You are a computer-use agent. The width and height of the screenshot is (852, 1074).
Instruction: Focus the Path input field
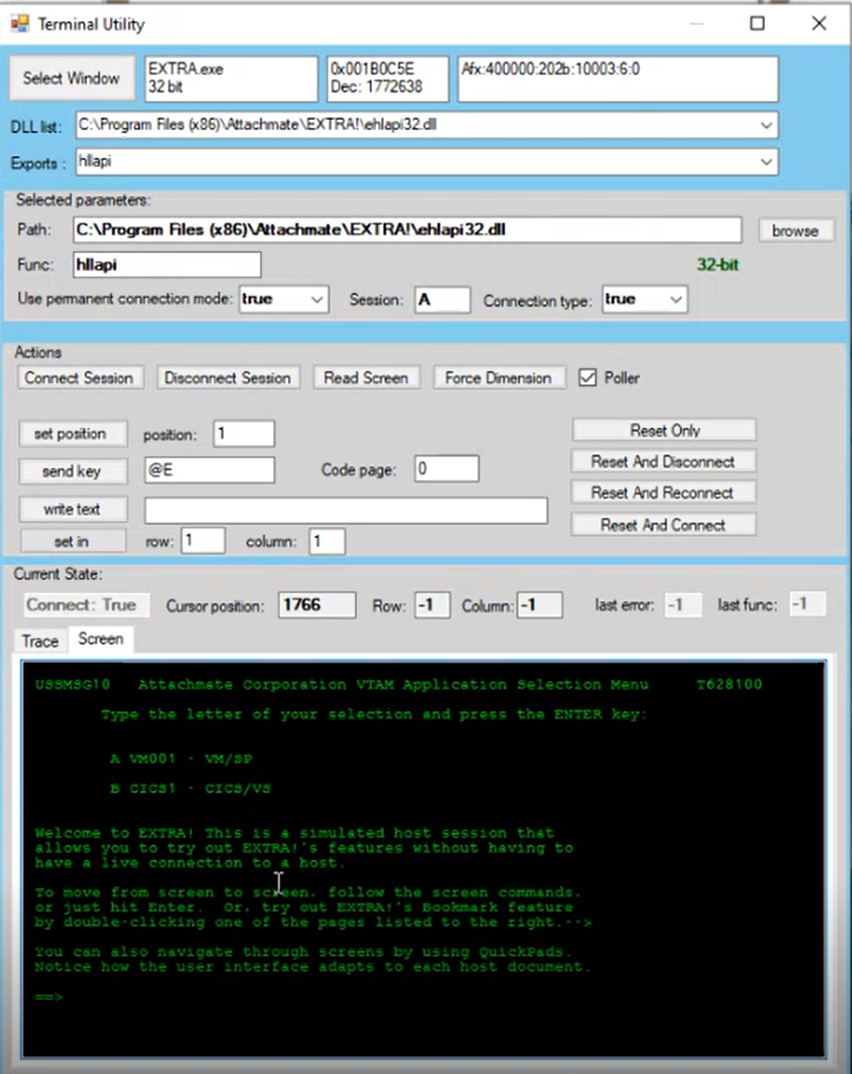(407, 230)
